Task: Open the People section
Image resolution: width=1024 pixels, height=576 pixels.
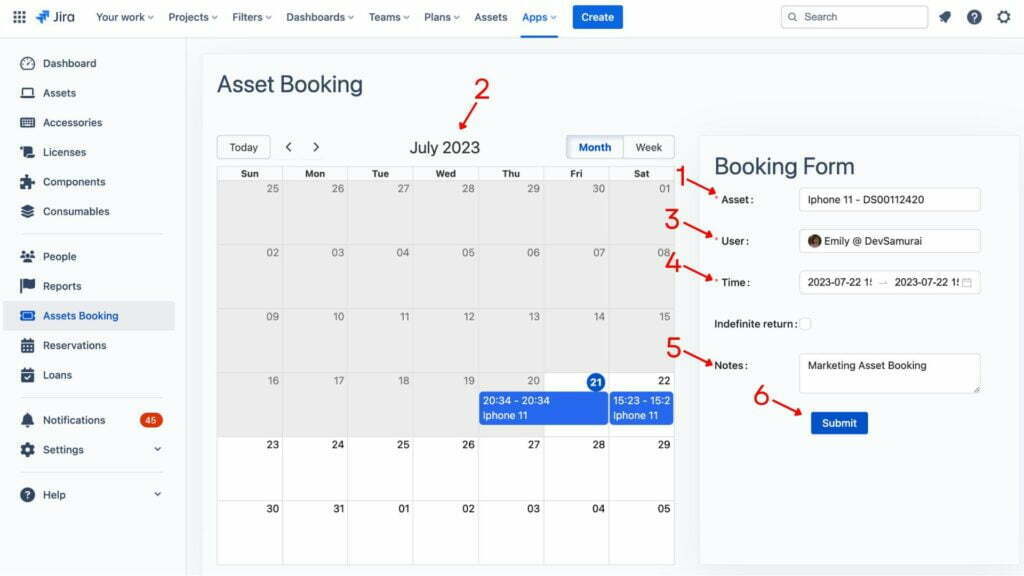Action: pos(61,256)
